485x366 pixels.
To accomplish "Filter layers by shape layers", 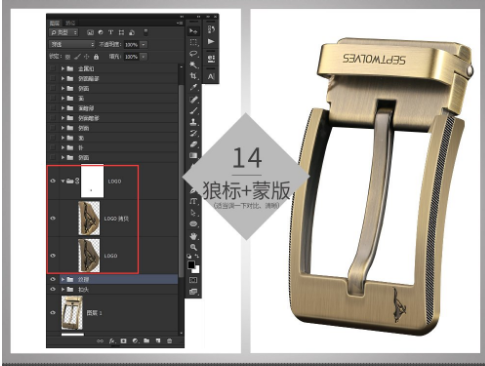I will tap(121, 32).
